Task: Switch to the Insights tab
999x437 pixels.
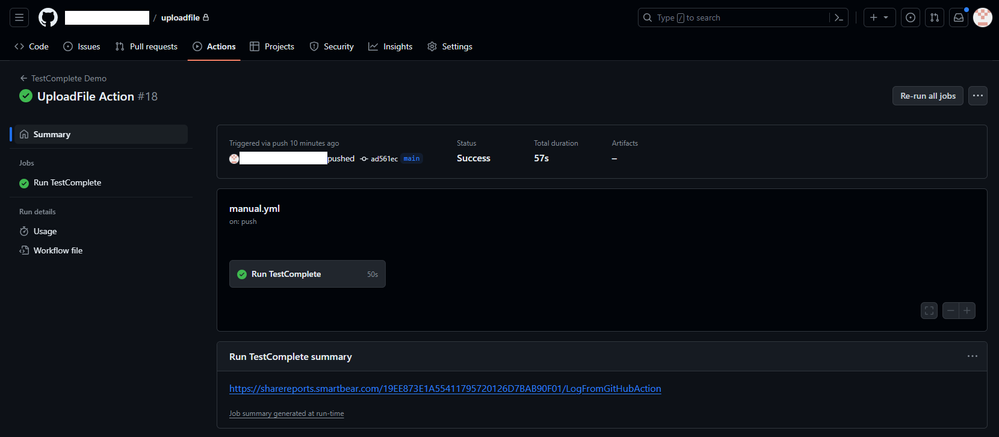Action: click(x=390, y=47)
